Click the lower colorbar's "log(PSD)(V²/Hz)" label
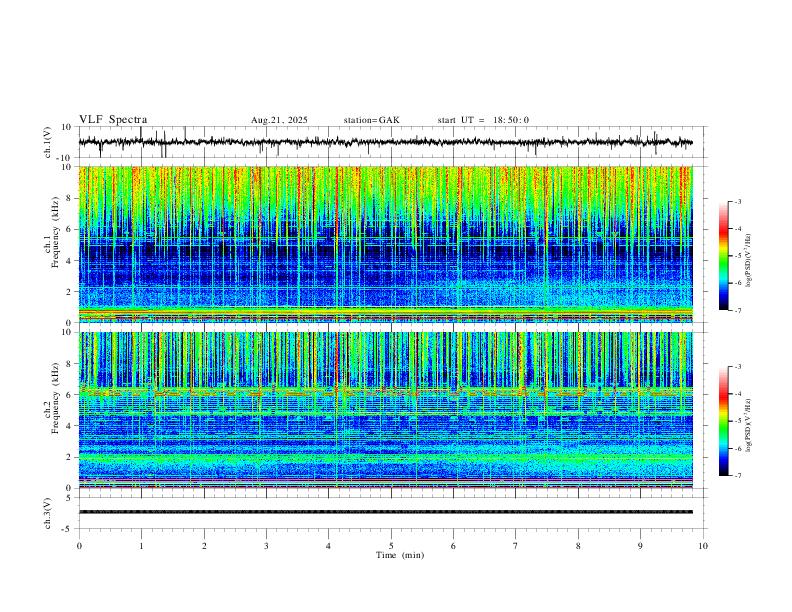This screenshot has height=612, width=792. [749, 425]
